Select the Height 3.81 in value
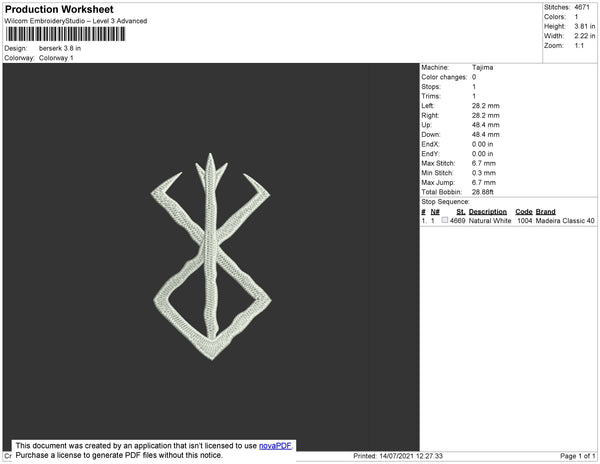600x464 pixels. (x=585, y=26)
